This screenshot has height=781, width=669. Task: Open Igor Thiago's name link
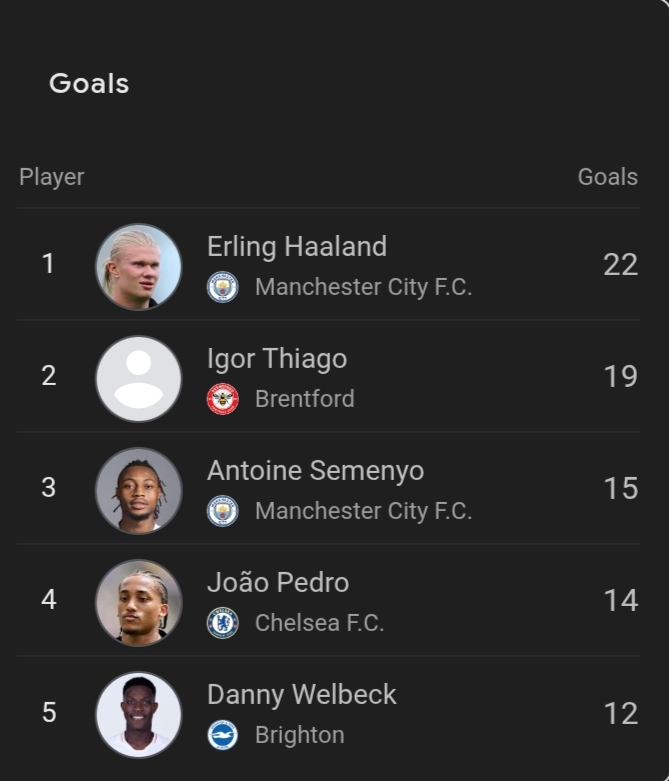tap(276, 359)
